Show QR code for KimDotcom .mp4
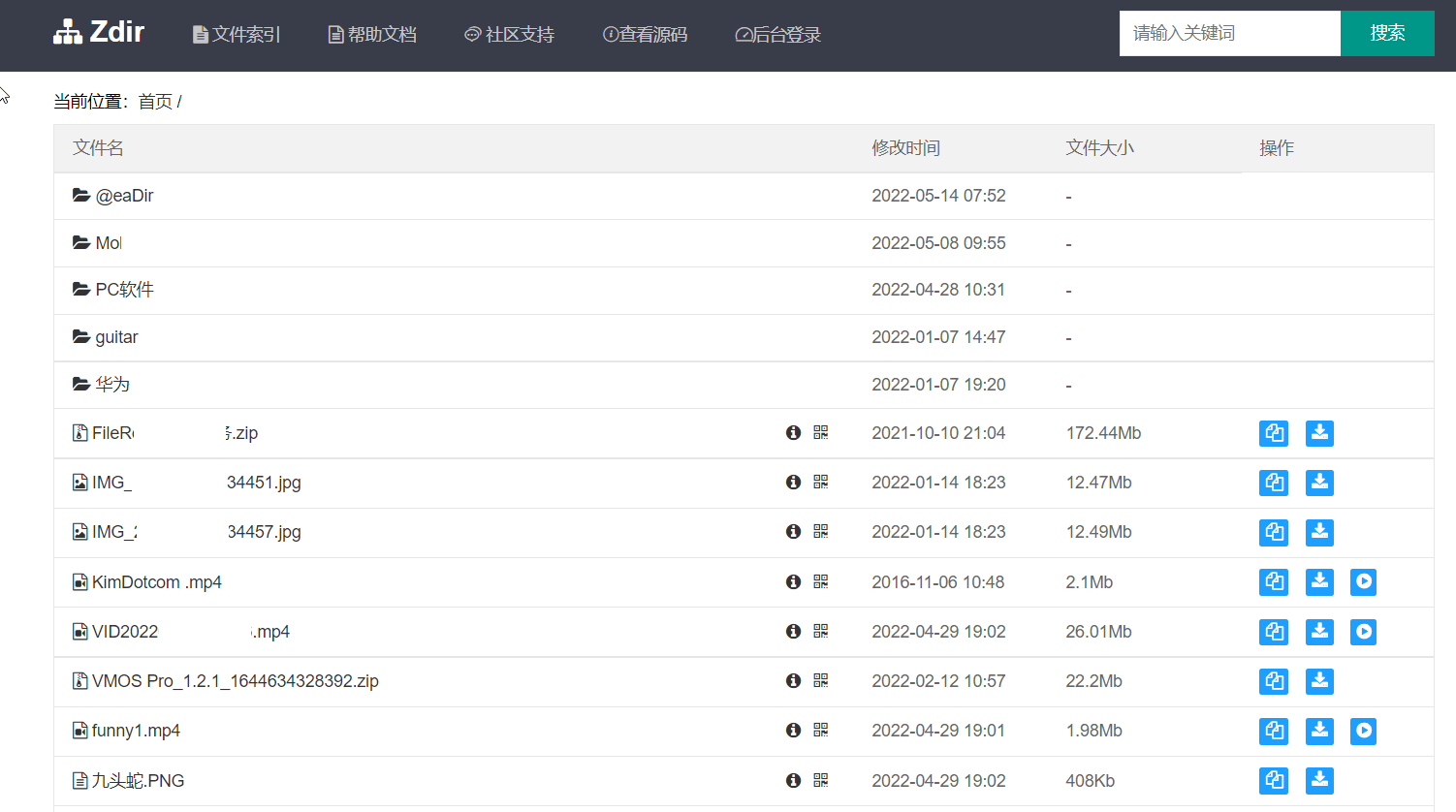1456x812 pixels. click(x=820, y=581)
